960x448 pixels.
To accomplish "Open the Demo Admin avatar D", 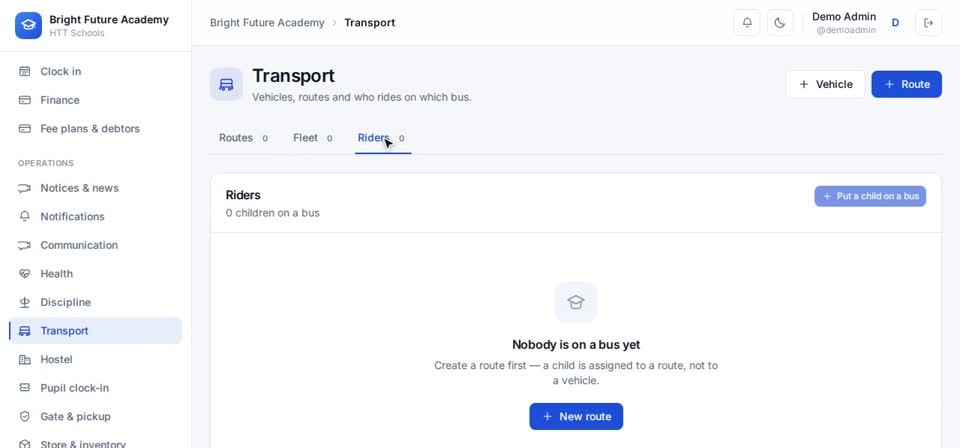I will [895, 23].
